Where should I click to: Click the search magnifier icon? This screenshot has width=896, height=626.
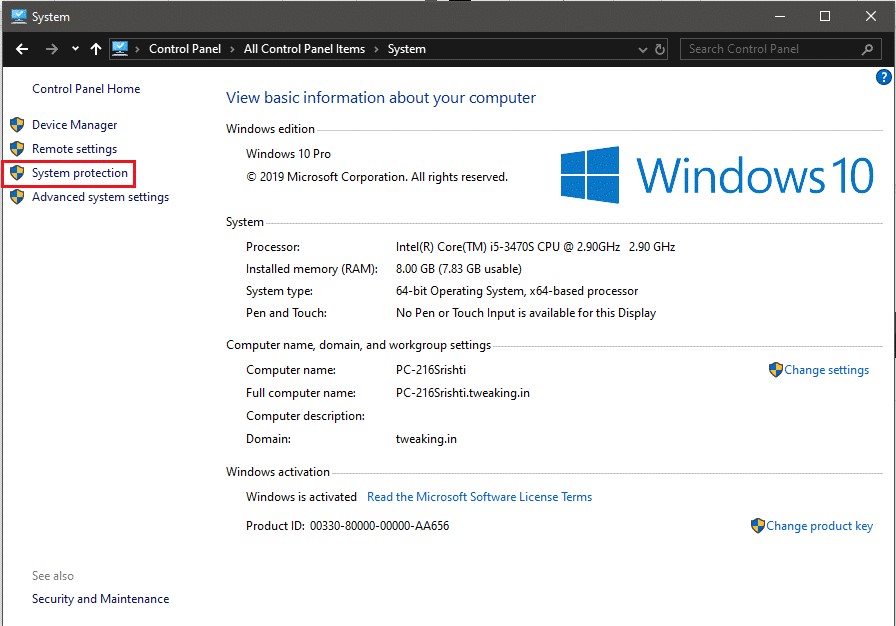(x=868, y=48)
